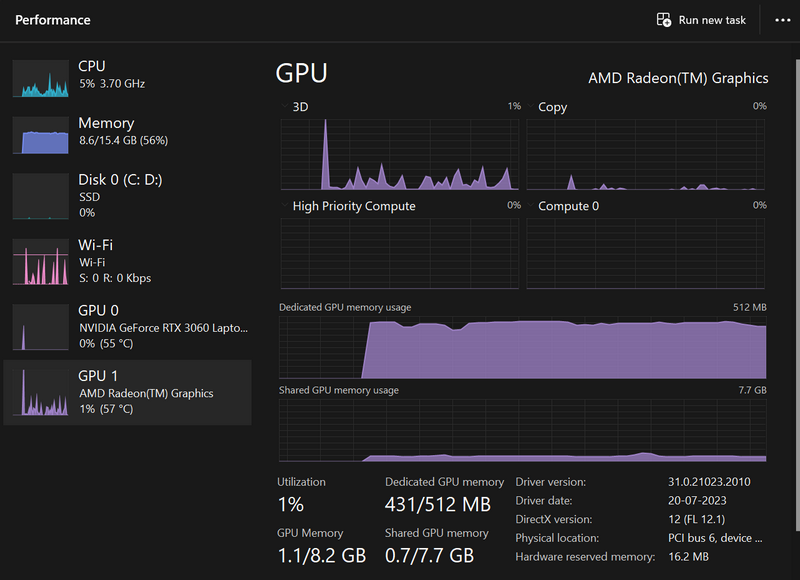Screen dimensions: 800x580
Task: Select the Wi-Fi activity graph thumbnail
Action: point(40,262)
